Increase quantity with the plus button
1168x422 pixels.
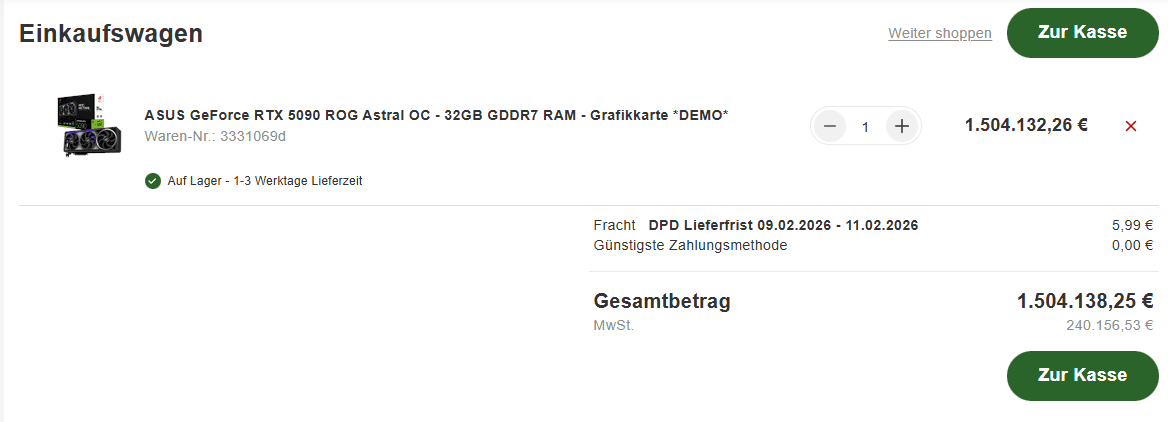pos(902,126)
